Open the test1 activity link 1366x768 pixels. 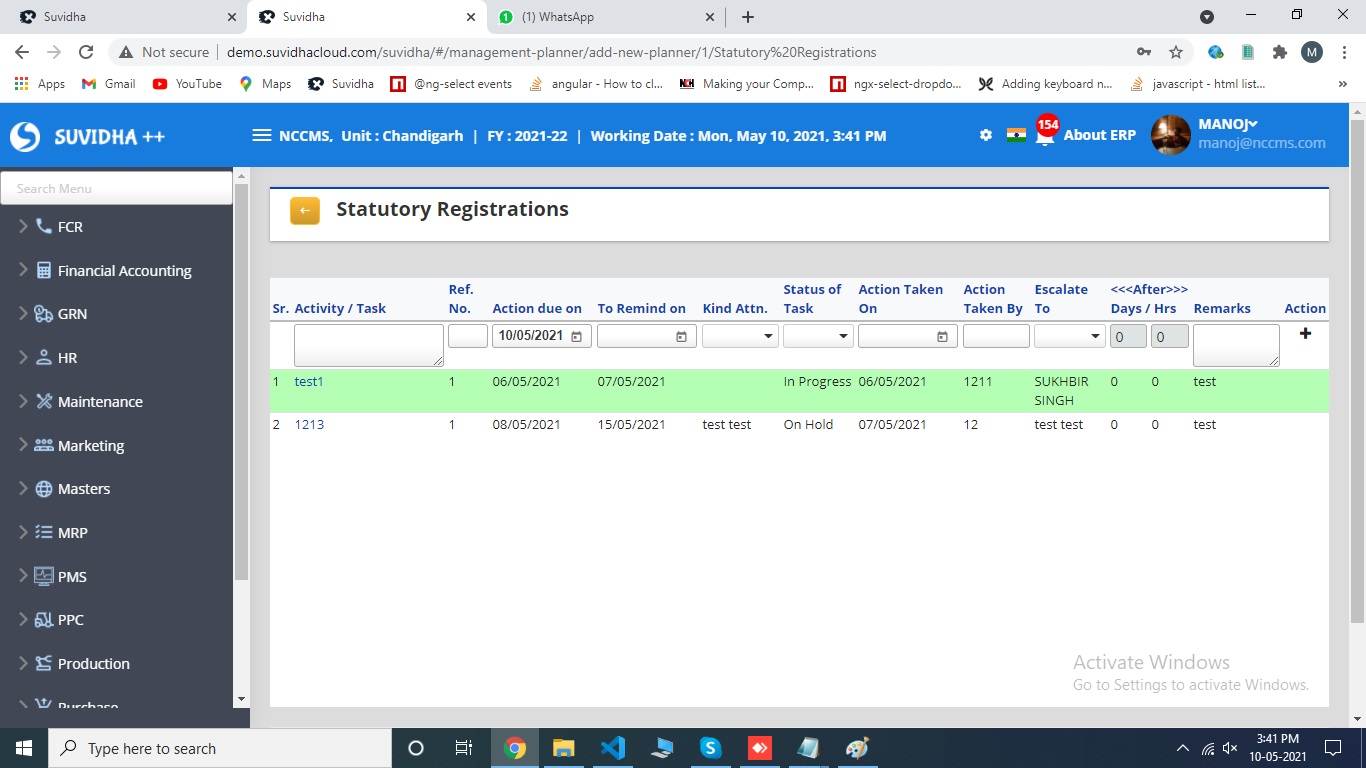[x=309, y=381]
